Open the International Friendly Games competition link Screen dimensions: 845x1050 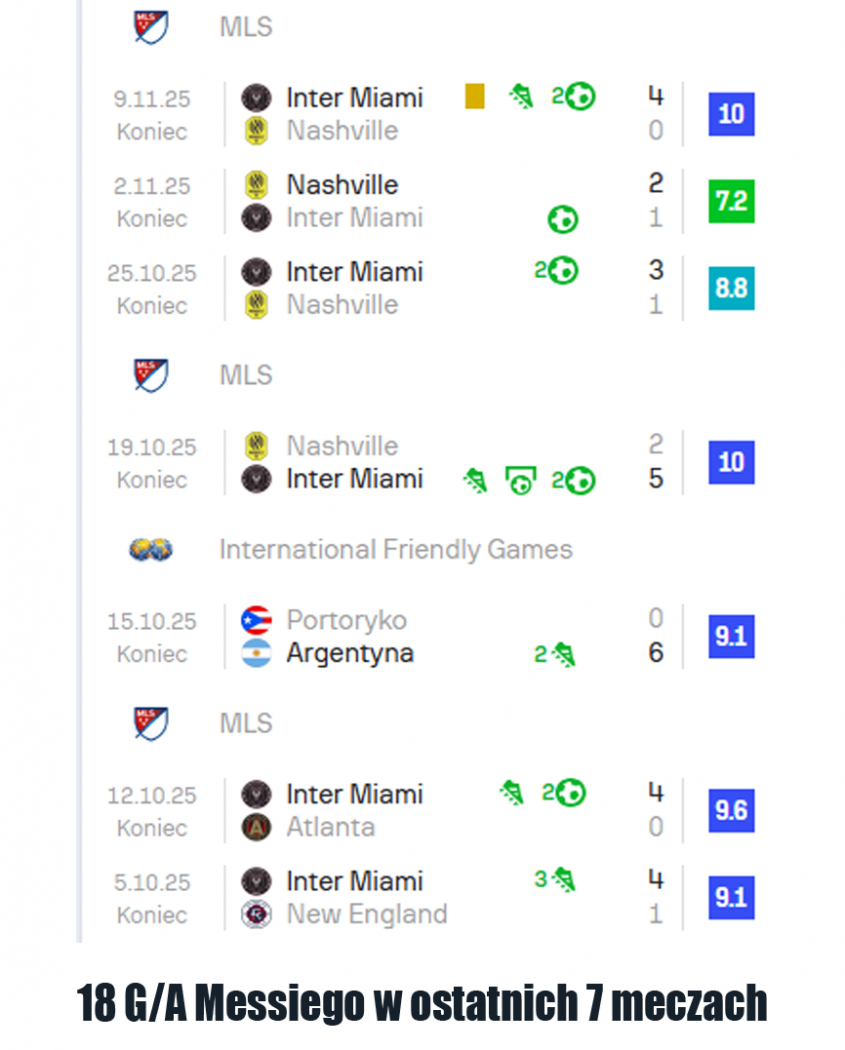[396, 549]
